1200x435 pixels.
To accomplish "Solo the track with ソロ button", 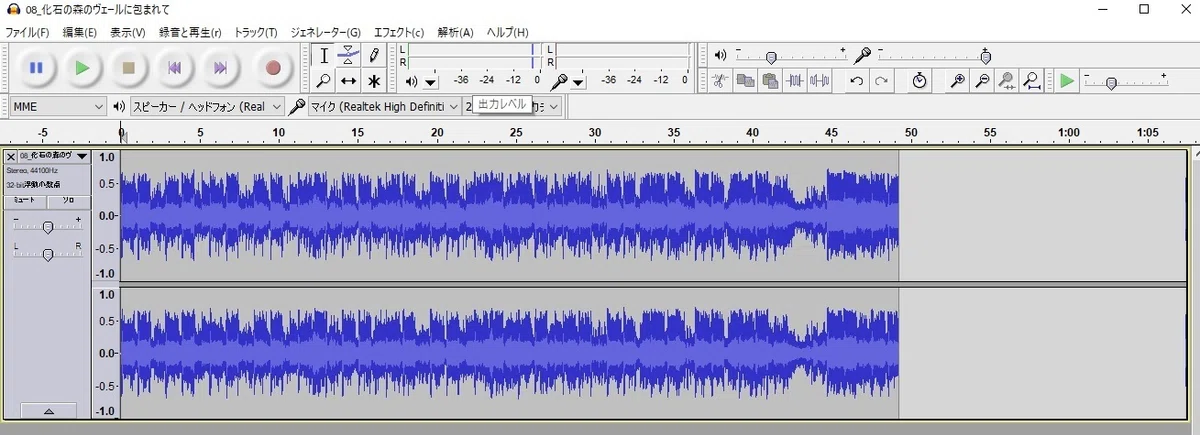I will (68, 200).
